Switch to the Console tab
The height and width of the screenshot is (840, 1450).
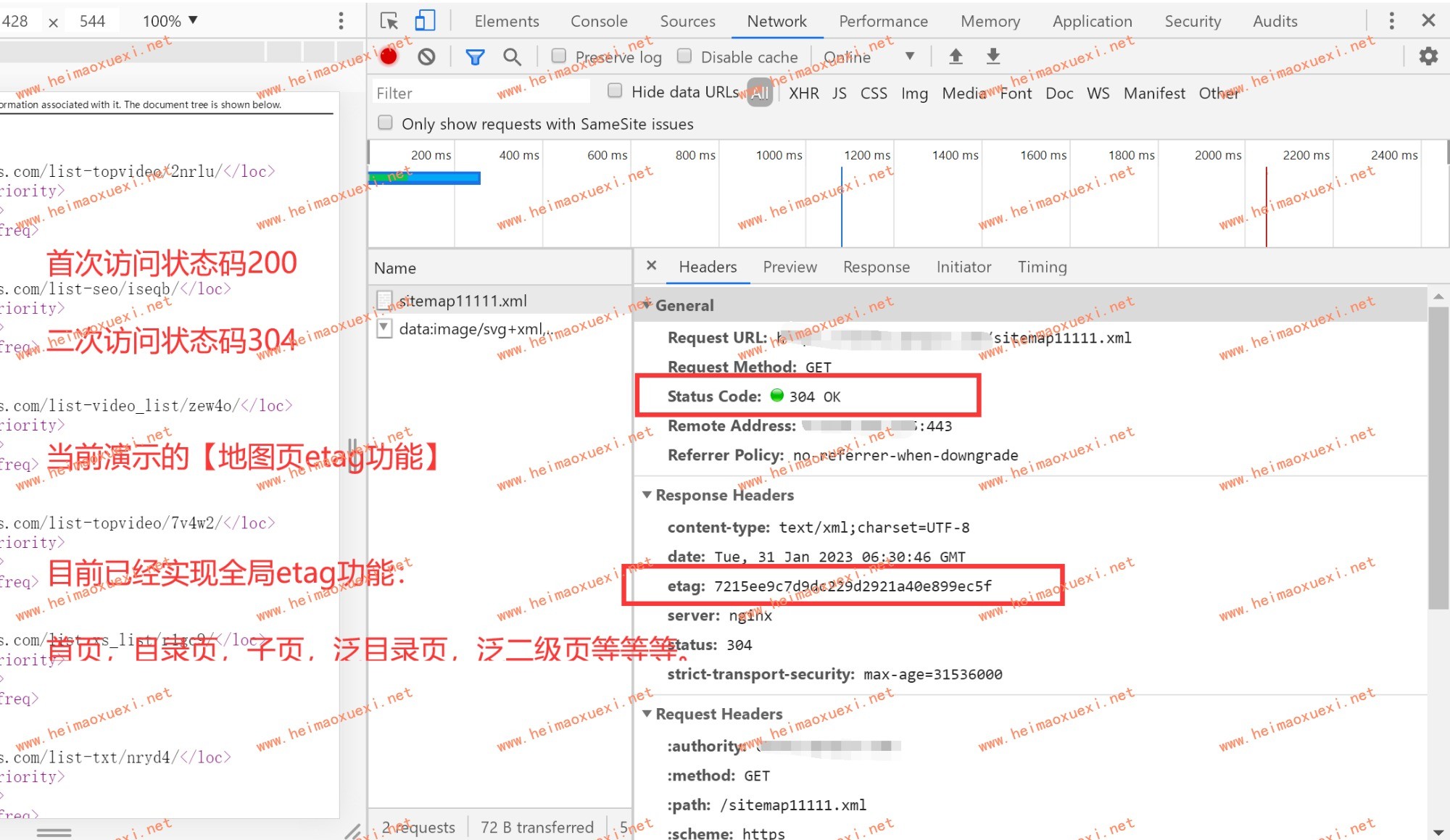pyautogui.click(x=598, y=21)
